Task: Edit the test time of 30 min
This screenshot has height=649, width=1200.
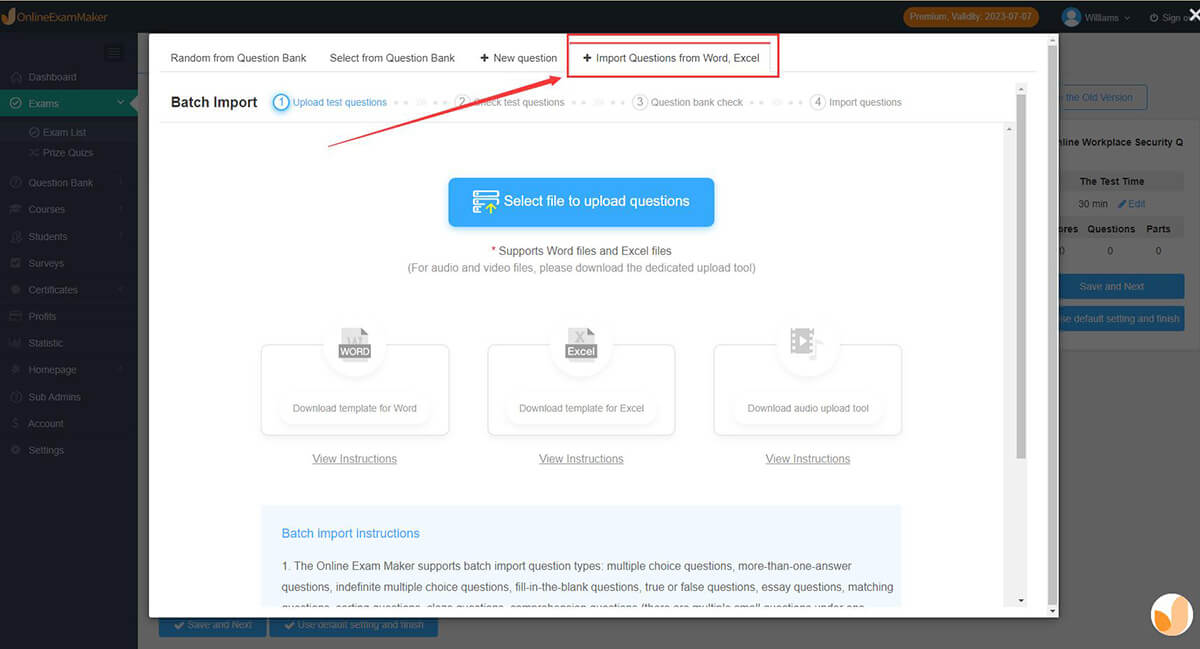Action: point(1132,204)
